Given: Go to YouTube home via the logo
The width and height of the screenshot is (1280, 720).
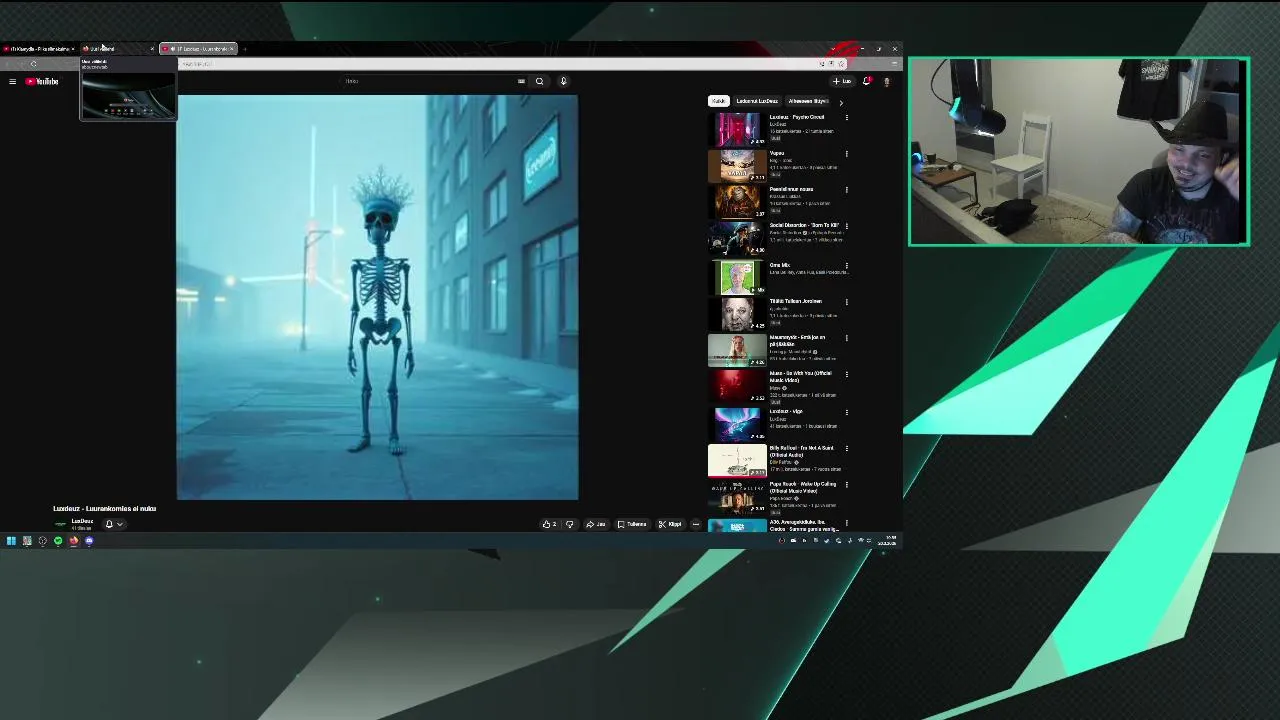Looking at the screenshot, I should [x=42, y=81].
